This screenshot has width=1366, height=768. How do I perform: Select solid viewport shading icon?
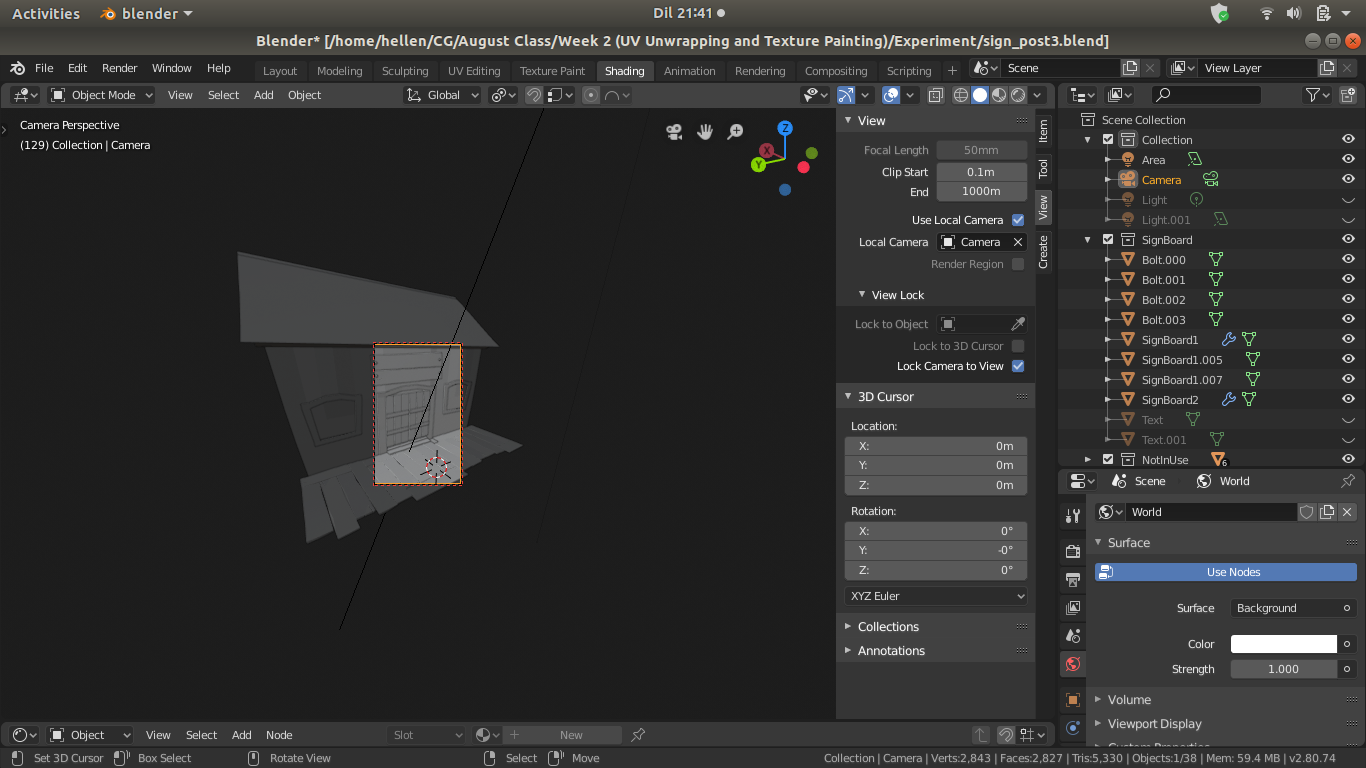(x=980, y=95)
